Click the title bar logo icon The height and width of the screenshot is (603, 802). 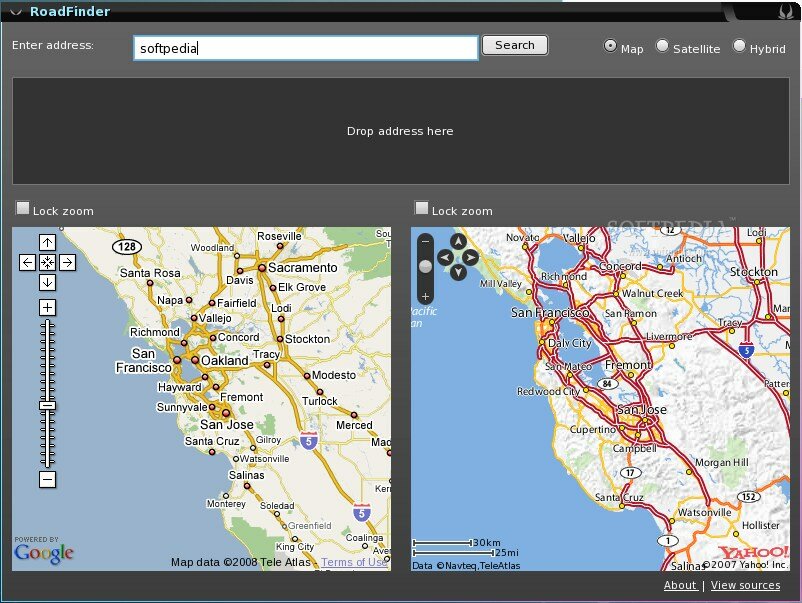[785, 11]
